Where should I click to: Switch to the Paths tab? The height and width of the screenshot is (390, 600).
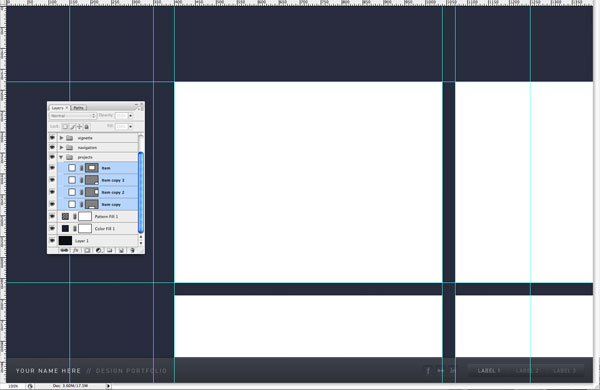click(79, 108)
